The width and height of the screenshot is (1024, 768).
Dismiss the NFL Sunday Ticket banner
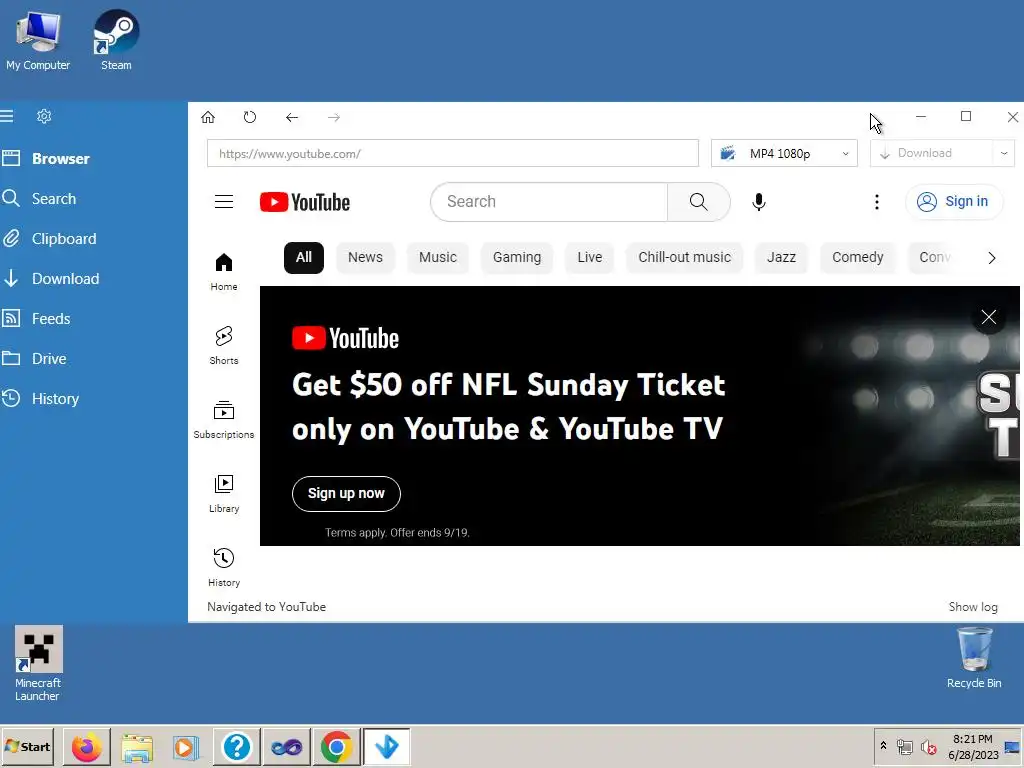[988, 317]
